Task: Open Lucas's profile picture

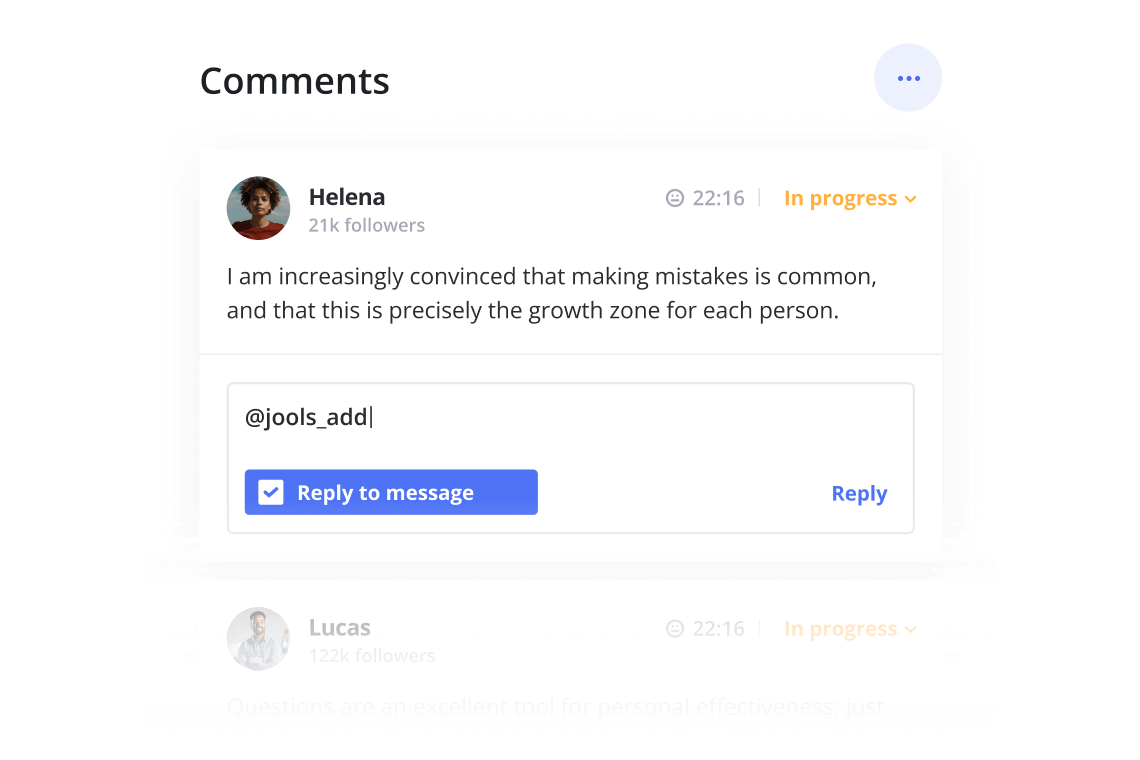Action: point(258,638)
